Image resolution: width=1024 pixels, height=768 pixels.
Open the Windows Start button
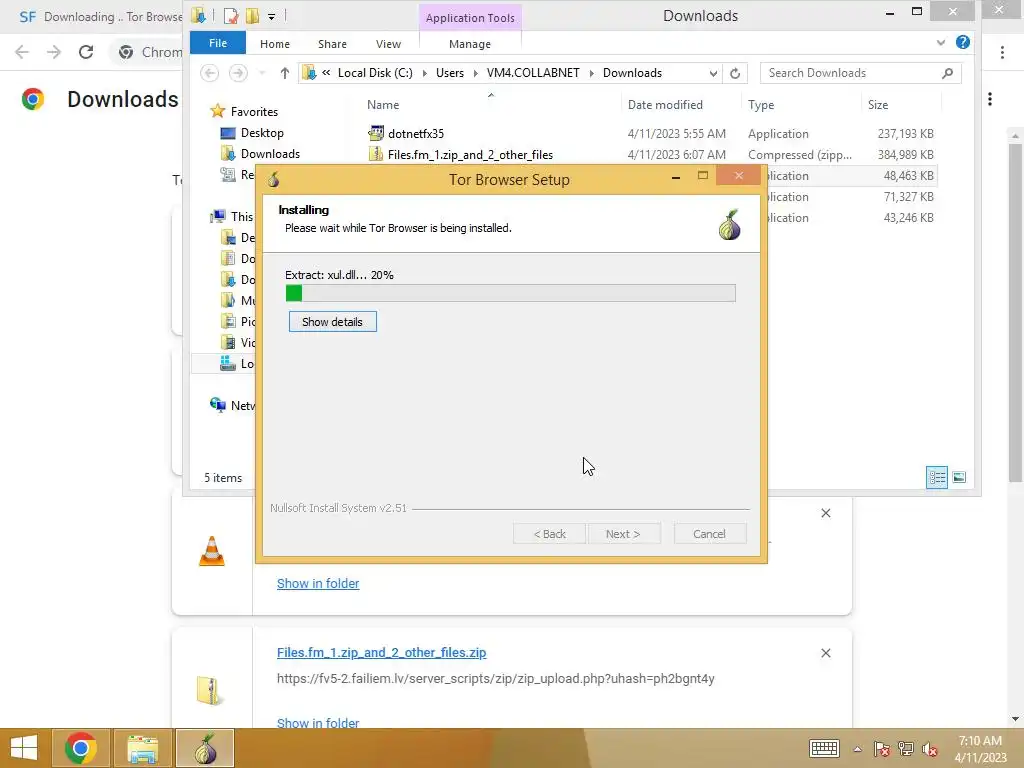[24, 748]
